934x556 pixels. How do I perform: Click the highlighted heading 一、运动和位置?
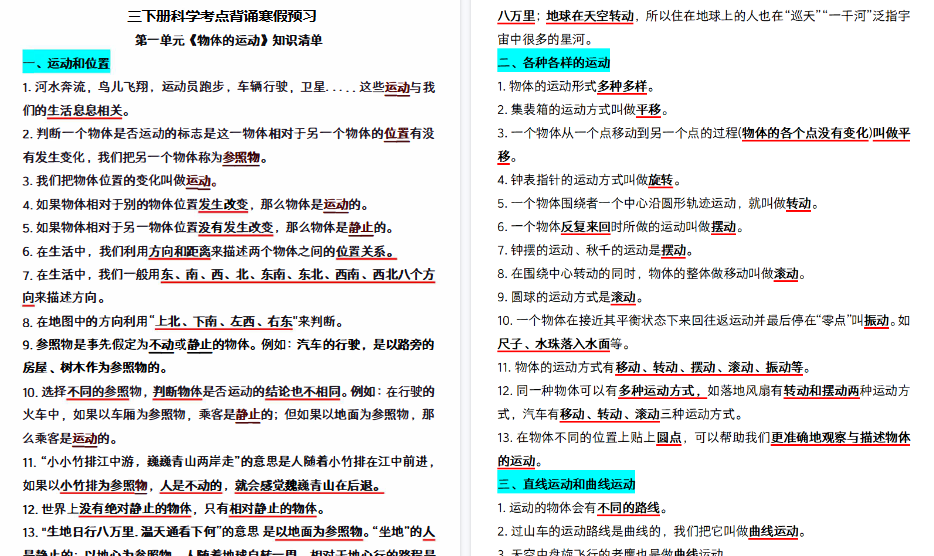click(x=66, y=63)
